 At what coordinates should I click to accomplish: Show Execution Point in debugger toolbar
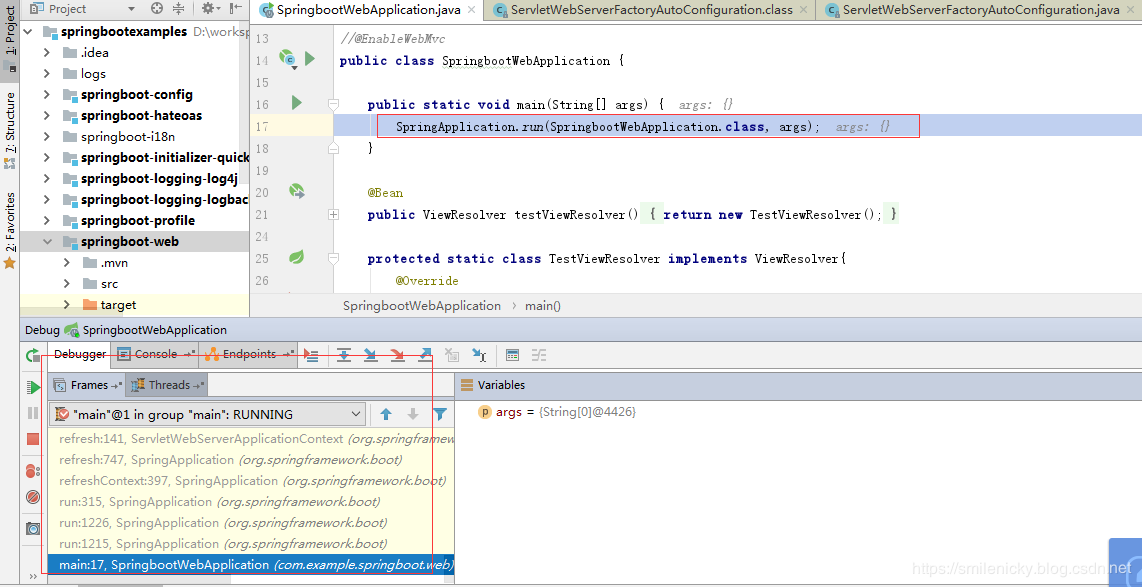click(312, 355)
